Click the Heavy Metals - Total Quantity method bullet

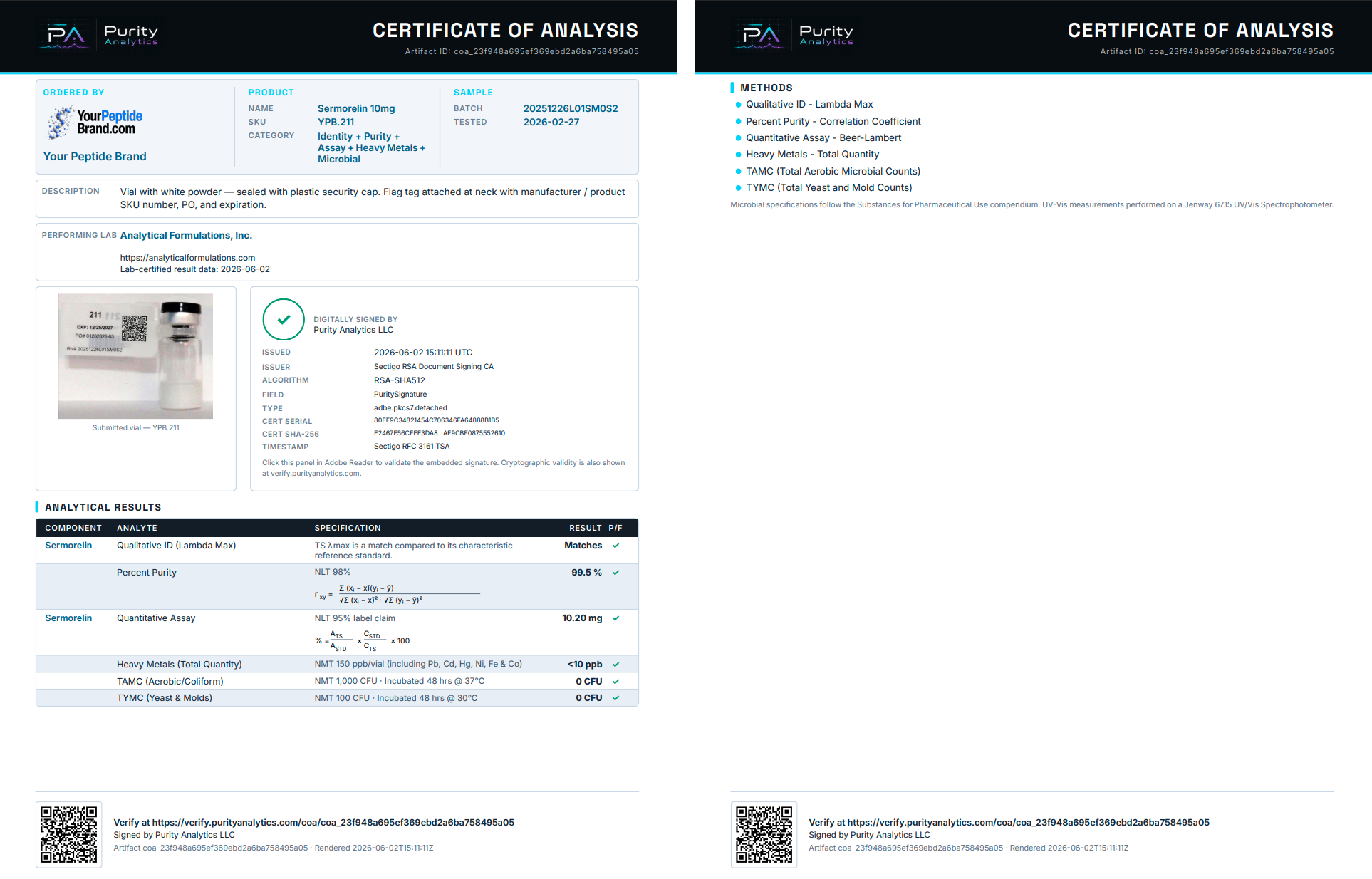point(812,154)
